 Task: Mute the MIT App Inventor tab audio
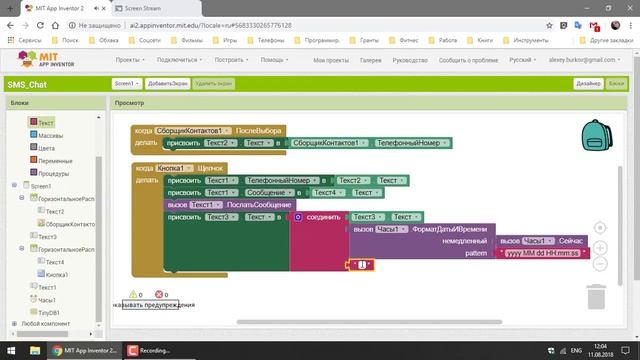pos(96,8)
